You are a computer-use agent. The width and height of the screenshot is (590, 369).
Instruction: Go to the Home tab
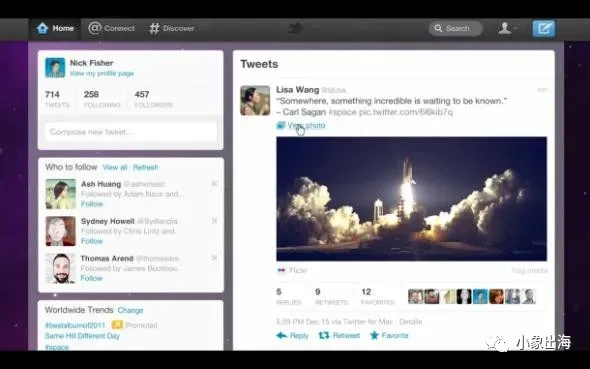click(55, 28)
